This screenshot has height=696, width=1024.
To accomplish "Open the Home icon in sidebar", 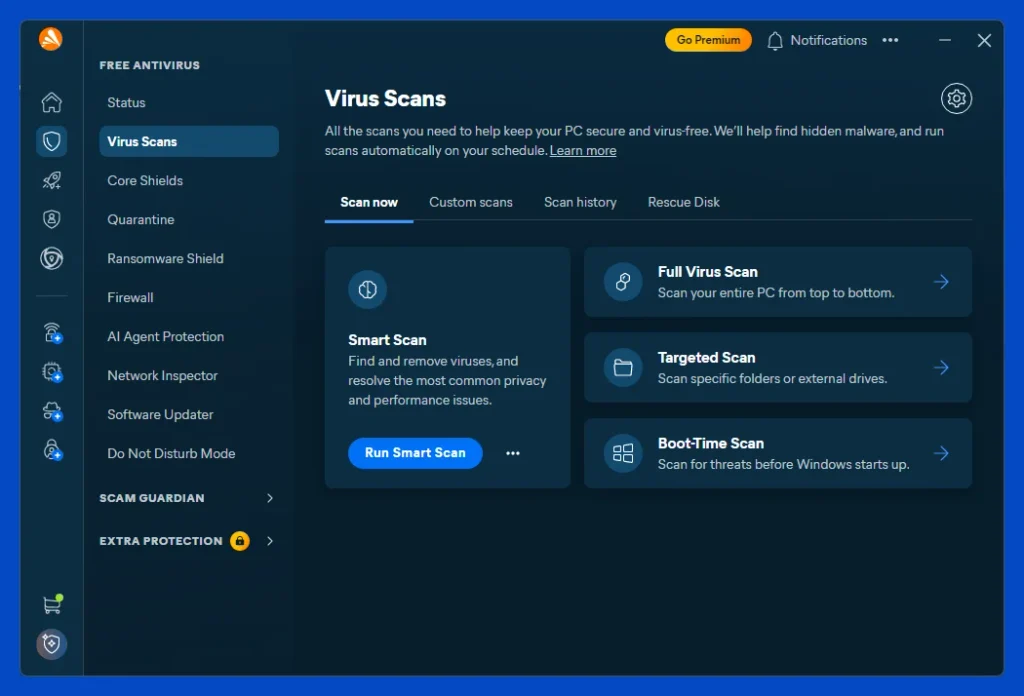I will (x=52, y=102).
